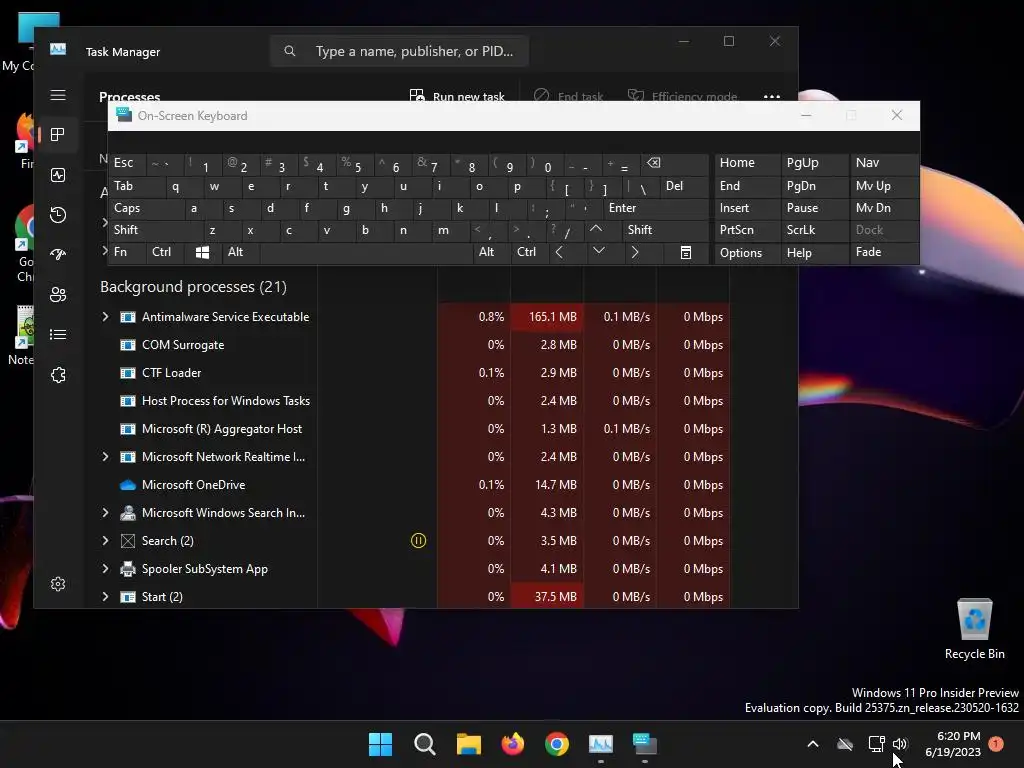Screen dimensions: 1024x768
Task: Click the Del key on keyboard
Action: 684,186
